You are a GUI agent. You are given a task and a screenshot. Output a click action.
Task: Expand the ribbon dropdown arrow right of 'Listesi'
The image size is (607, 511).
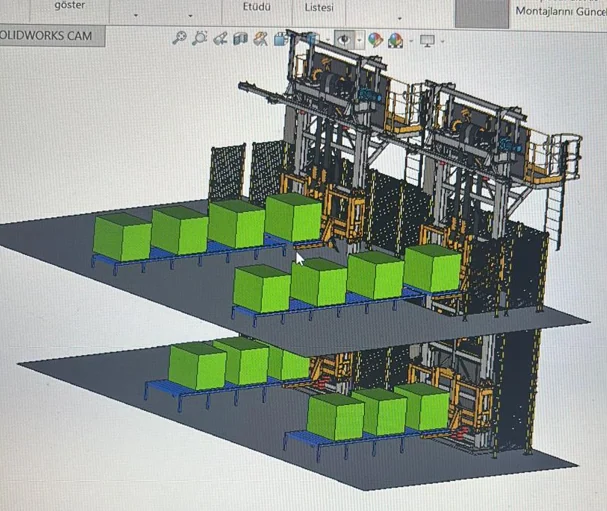coord(400,18)
